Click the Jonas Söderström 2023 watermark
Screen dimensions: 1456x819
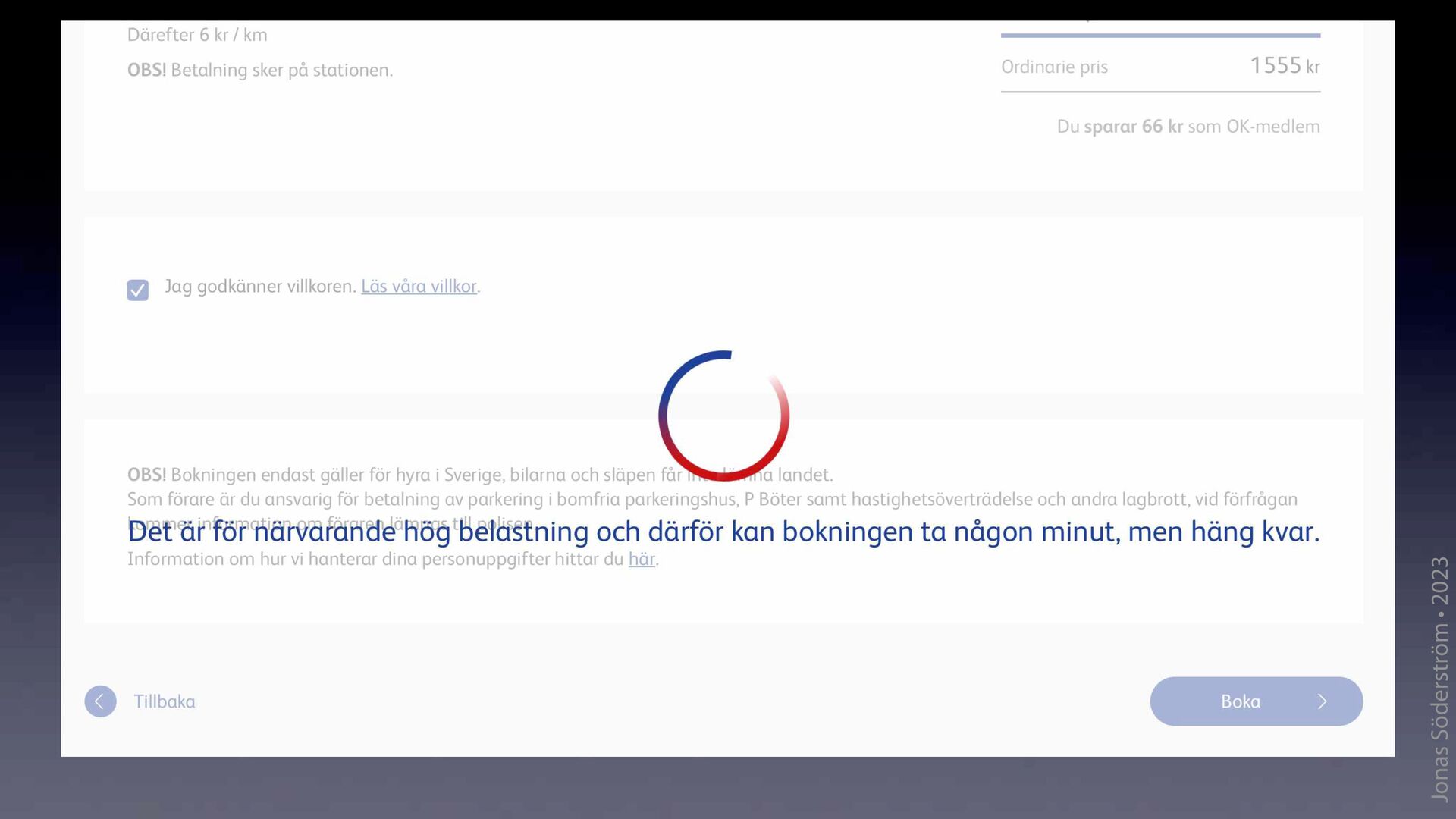tap(1439, 679)
